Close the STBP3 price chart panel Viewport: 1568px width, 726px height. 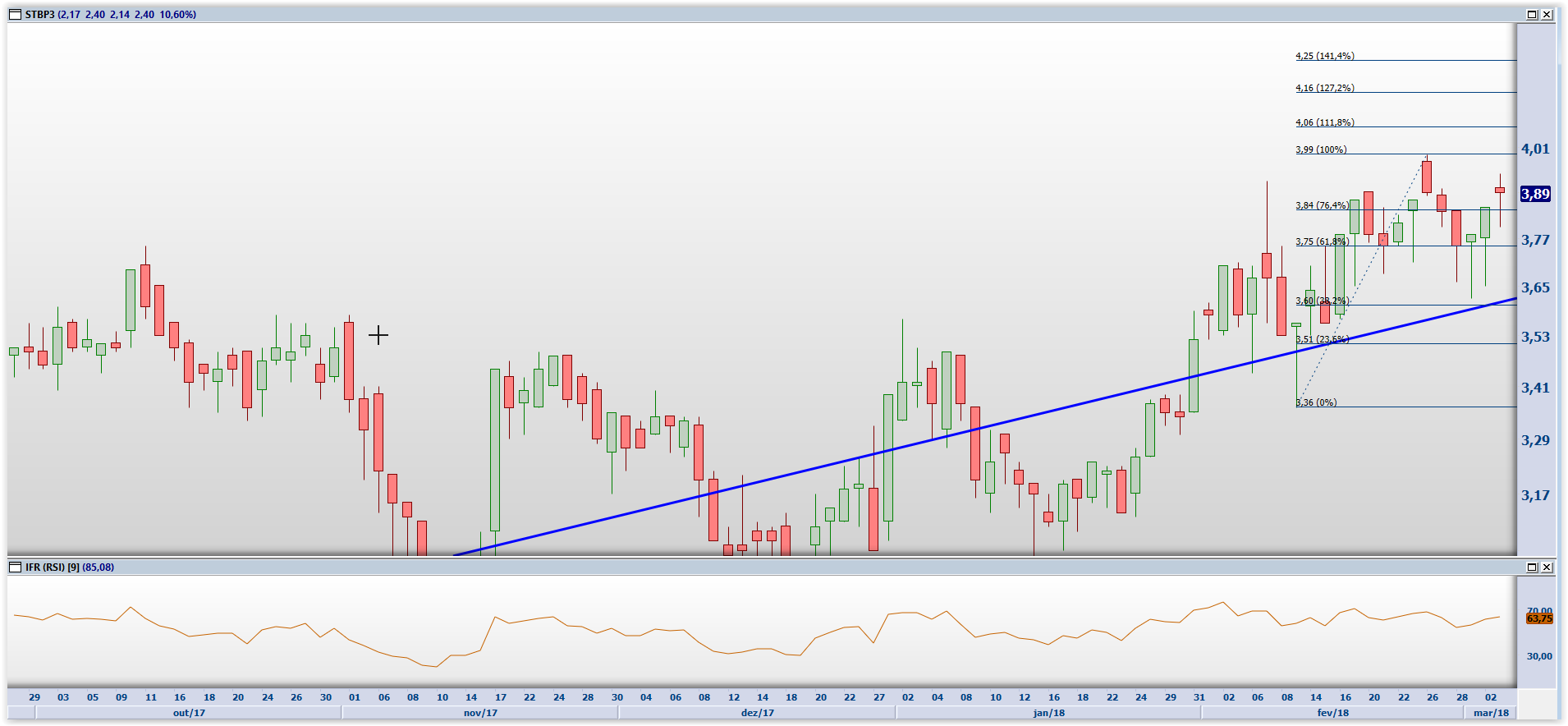1547,15
